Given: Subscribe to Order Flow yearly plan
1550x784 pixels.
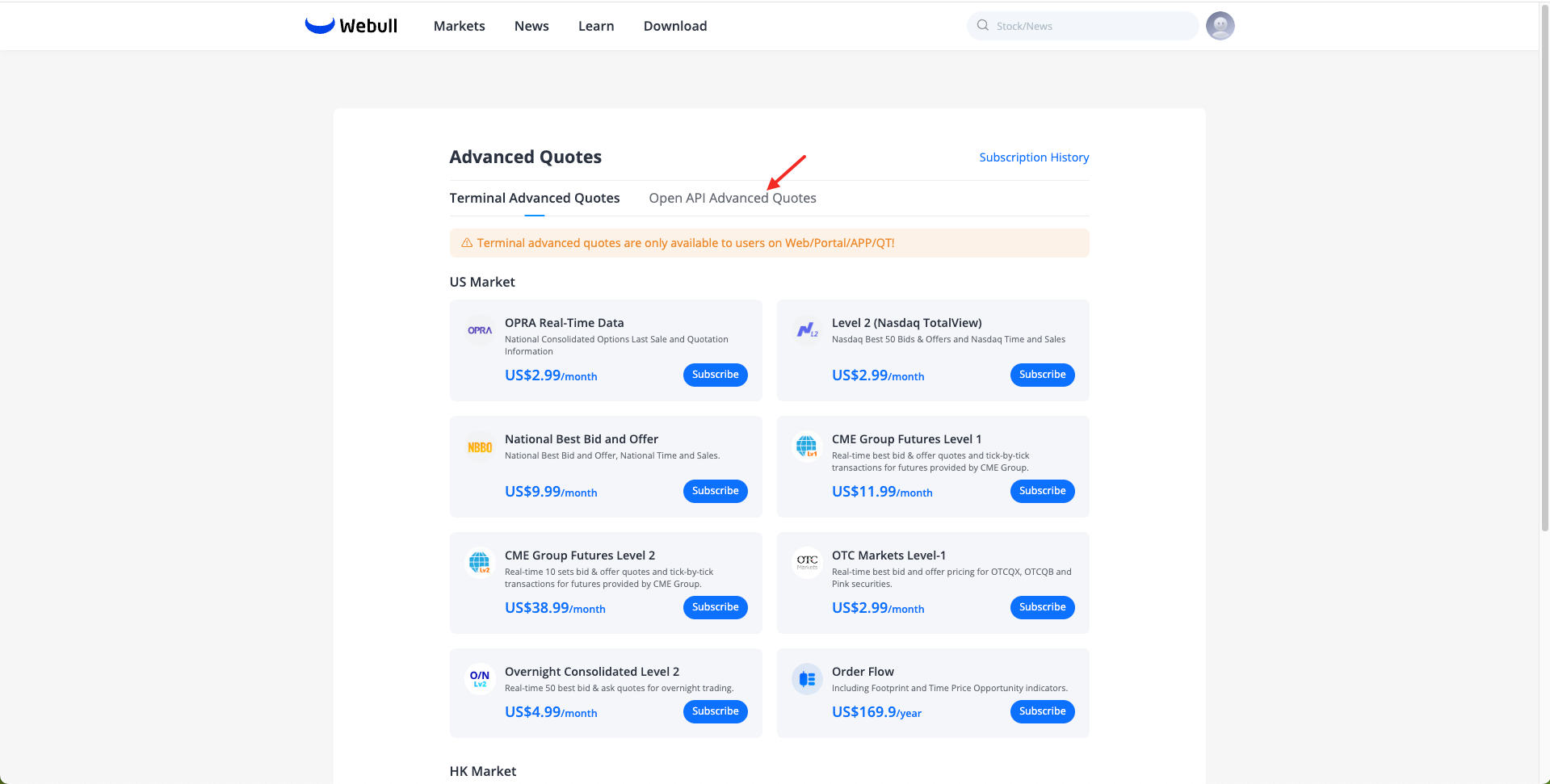Looking at the screenshot, I should (1042, 711).
